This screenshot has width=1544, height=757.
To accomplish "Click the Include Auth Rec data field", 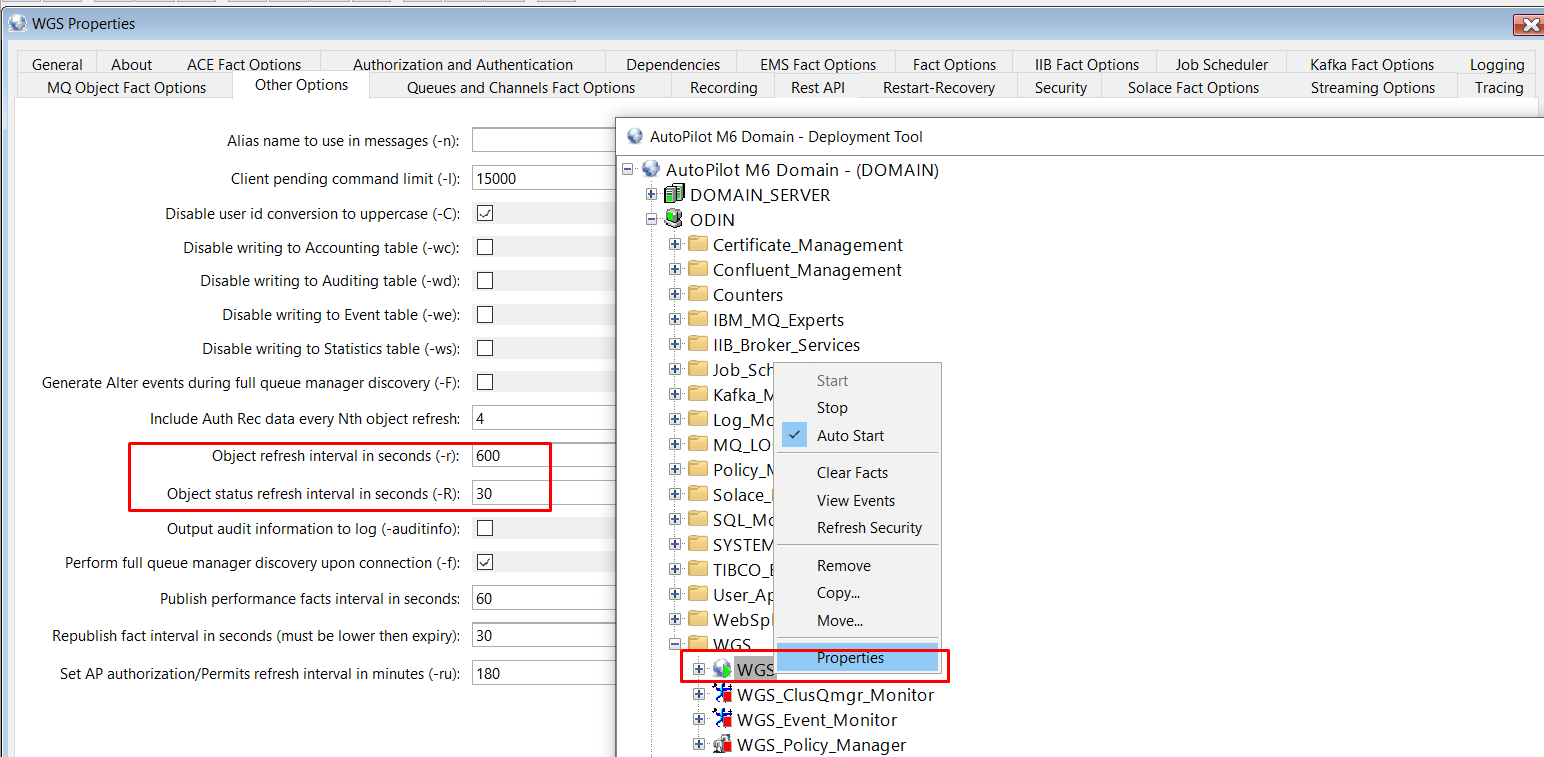I will [x=543, y=419].
